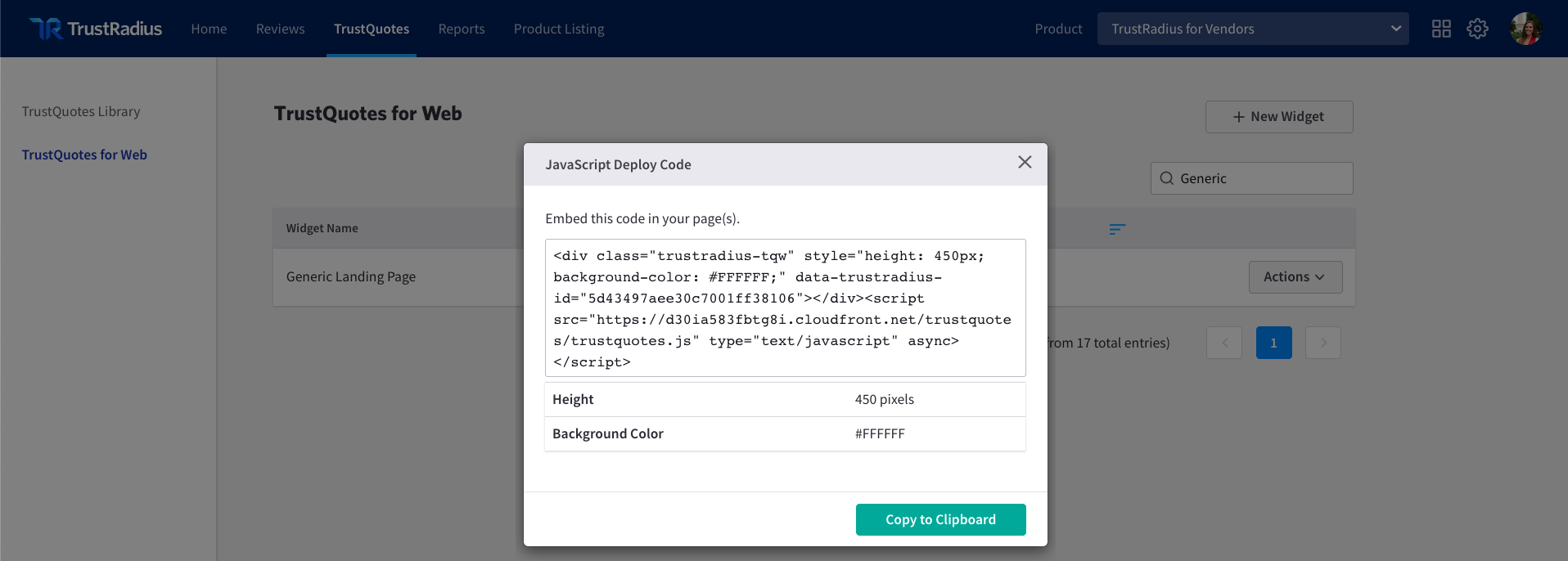
Task: Click 'Embed this code in your page(s).' text
Action: click(x=642, y=218)
